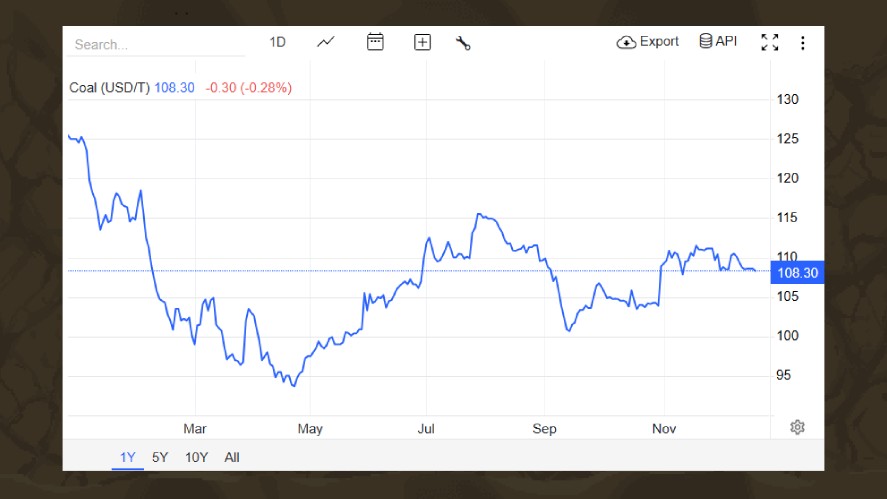Change chart type with line icon
Screen dimensions: 887x499
pos(326,42)
